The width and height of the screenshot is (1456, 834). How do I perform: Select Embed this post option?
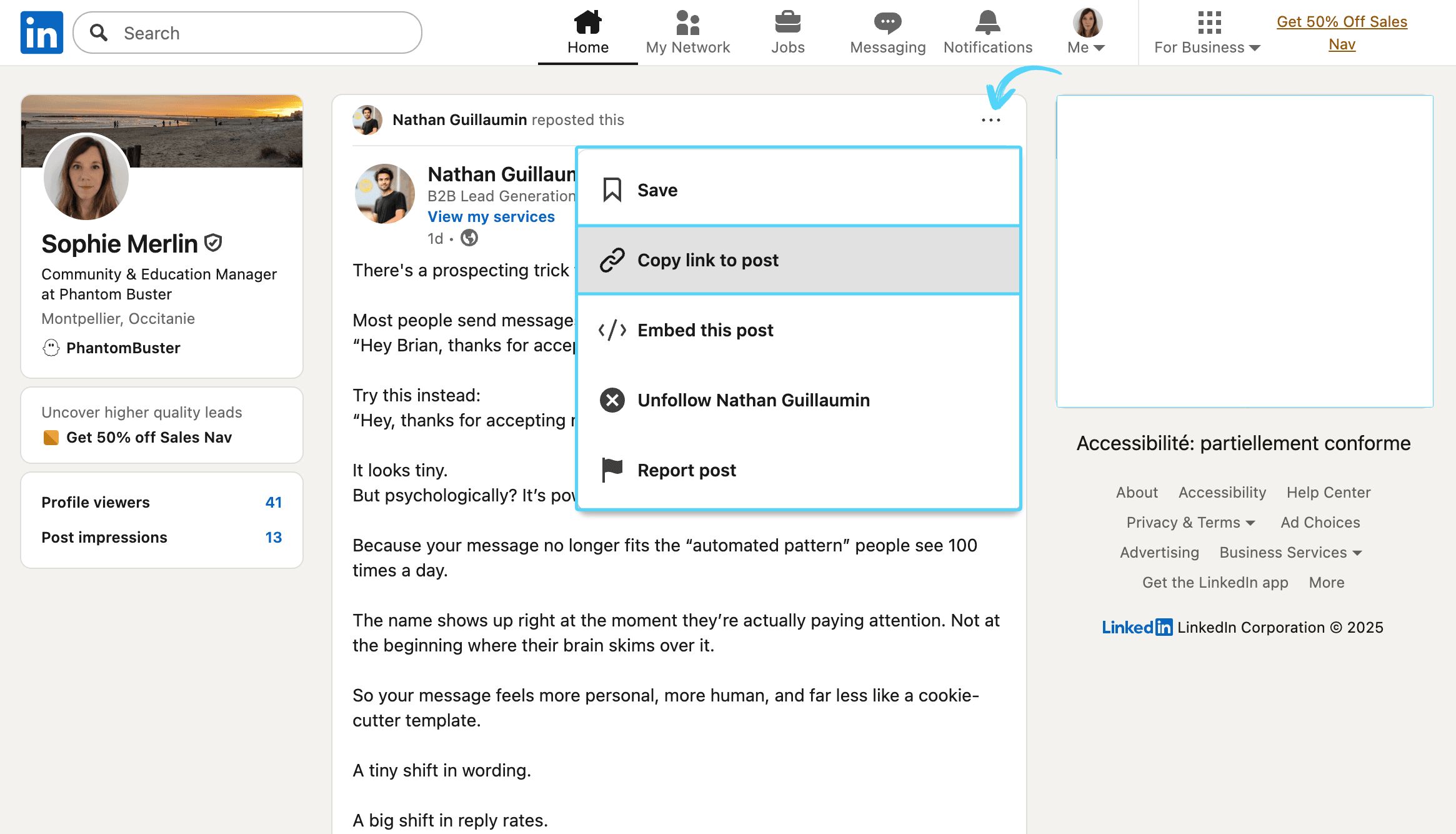point(799,330)
